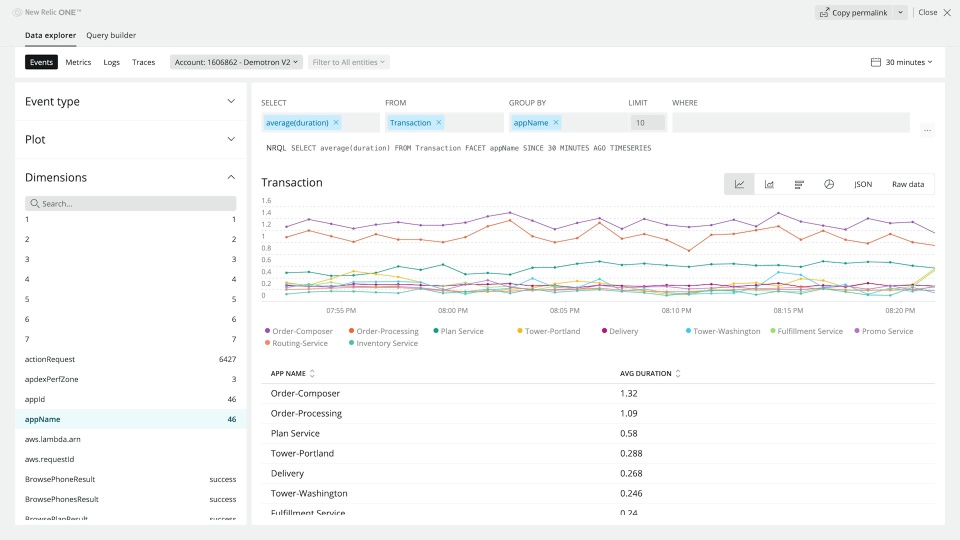Image resolution: width=960 pixels, height=540 pixels.
Task: Click the Plan Service table row
Action: (x=598, y=433)
